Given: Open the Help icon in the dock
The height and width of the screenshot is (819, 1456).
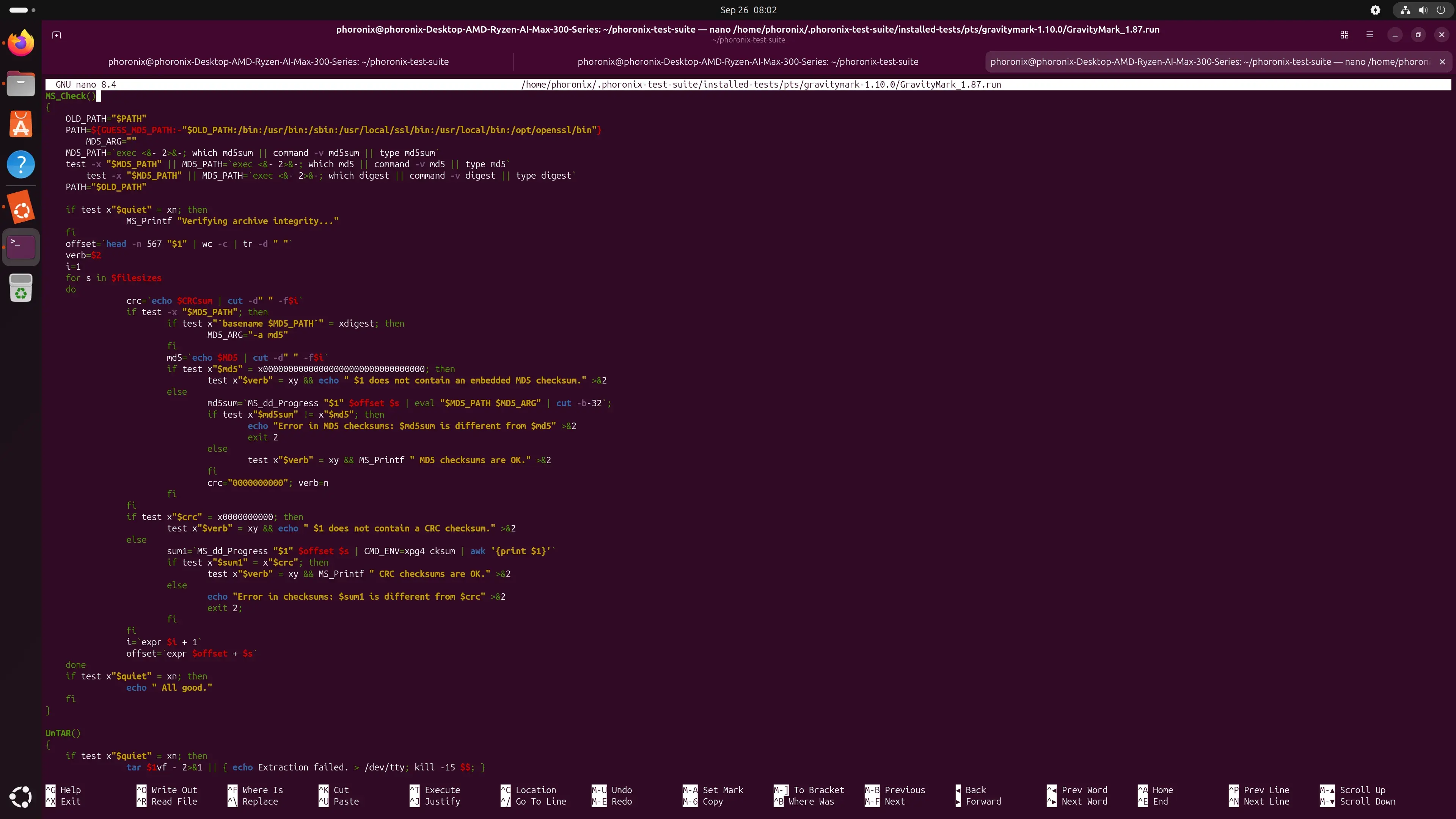Looking at the screenshot, I should [x=21, y=165].
